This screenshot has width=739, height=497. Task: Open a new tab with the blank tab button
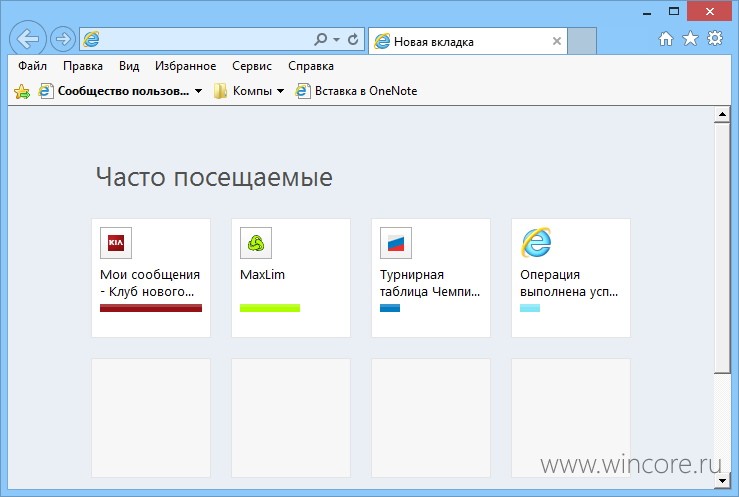pos(582,41)
